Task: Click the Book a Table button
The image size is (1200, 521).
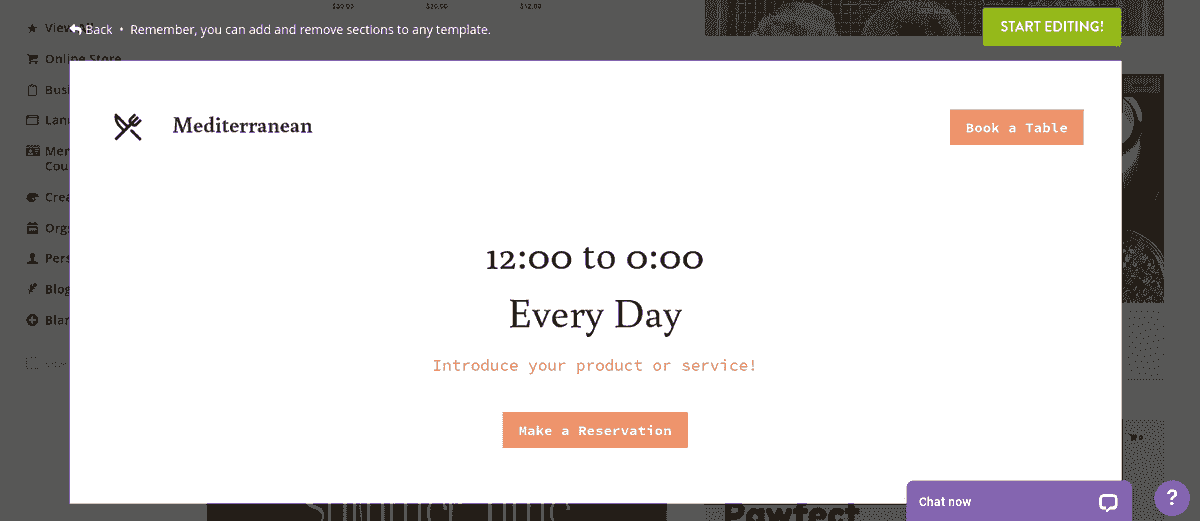Action: (1016, 127)
